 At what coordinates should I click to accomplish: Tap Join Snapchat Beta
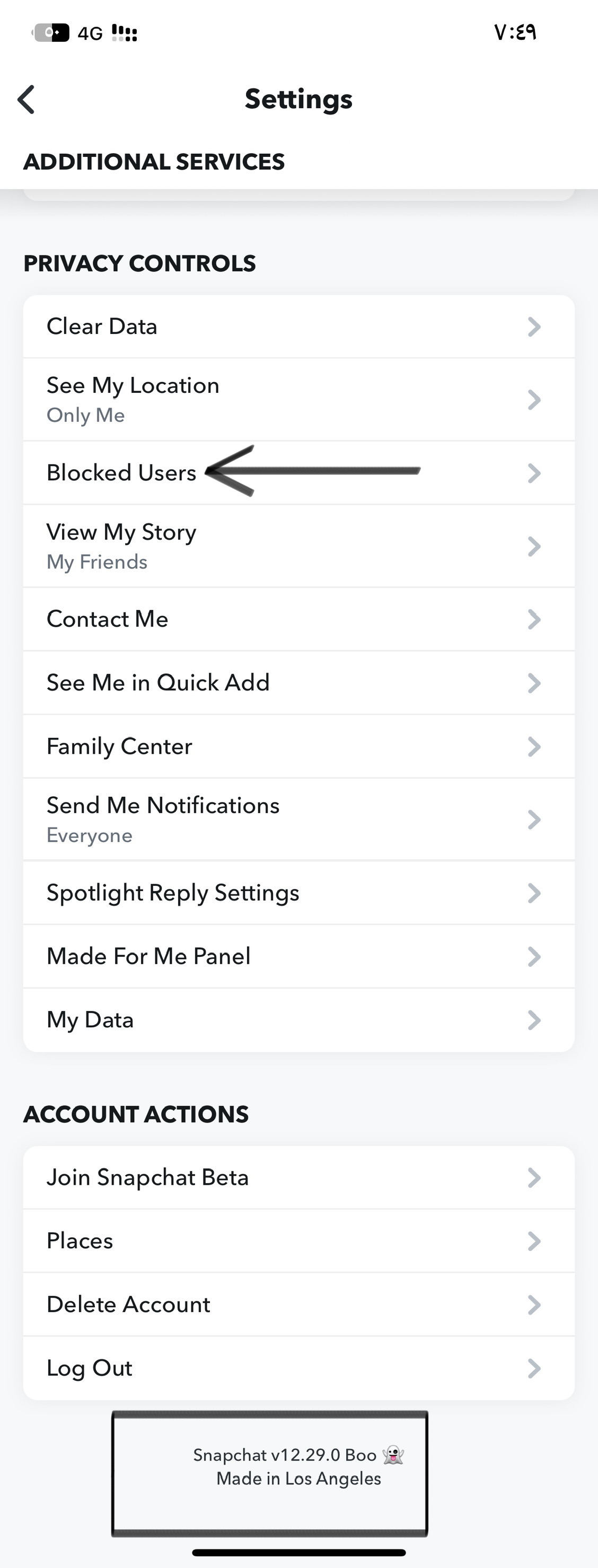click(299, 1178)
